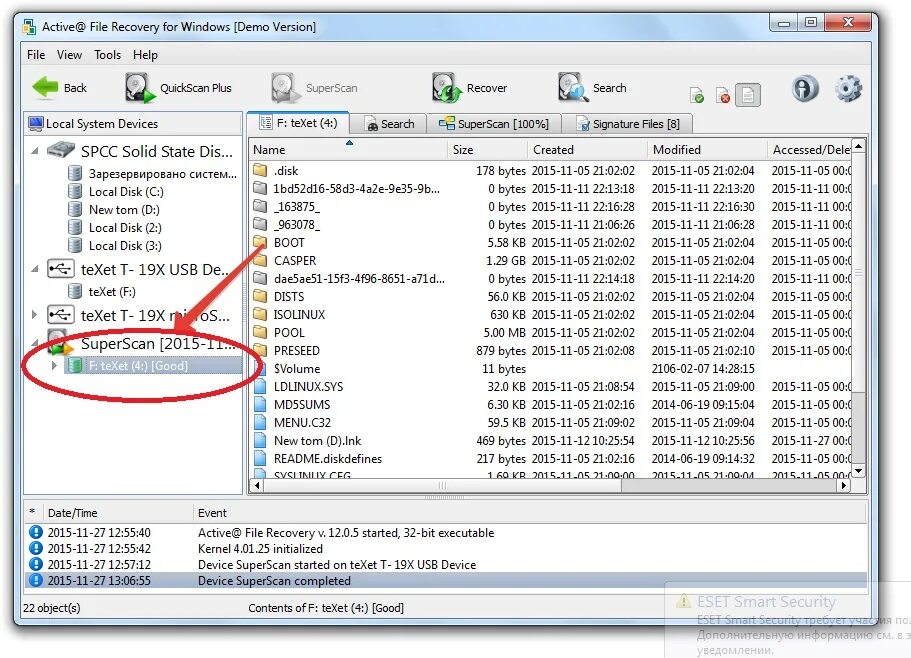Select the .disk folder
This screenshot has width=911, height=658.
point(286,171)
